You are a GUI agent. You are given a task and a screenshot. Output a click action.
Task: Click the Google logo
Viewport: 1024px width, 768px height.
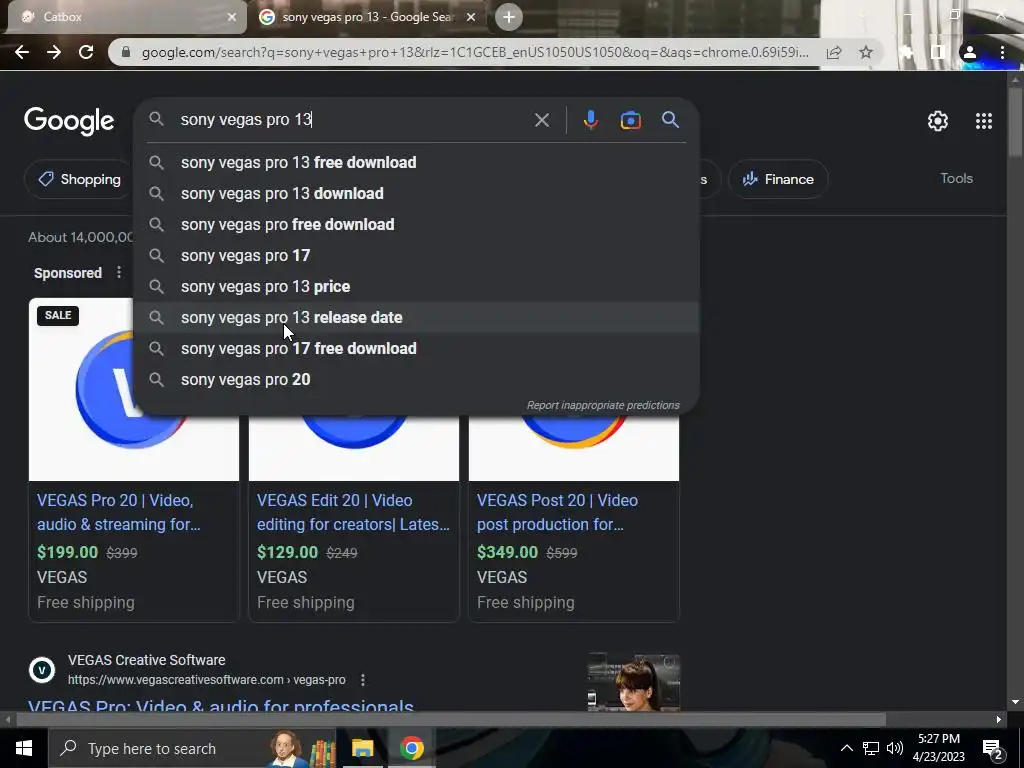click(69, 121)
